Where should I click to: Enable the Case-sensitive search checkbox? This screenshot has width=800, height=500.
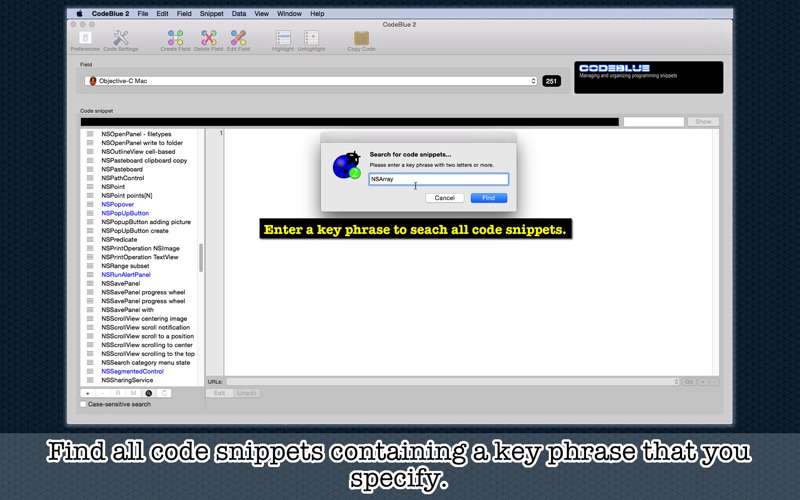click(x=83, y=404)
